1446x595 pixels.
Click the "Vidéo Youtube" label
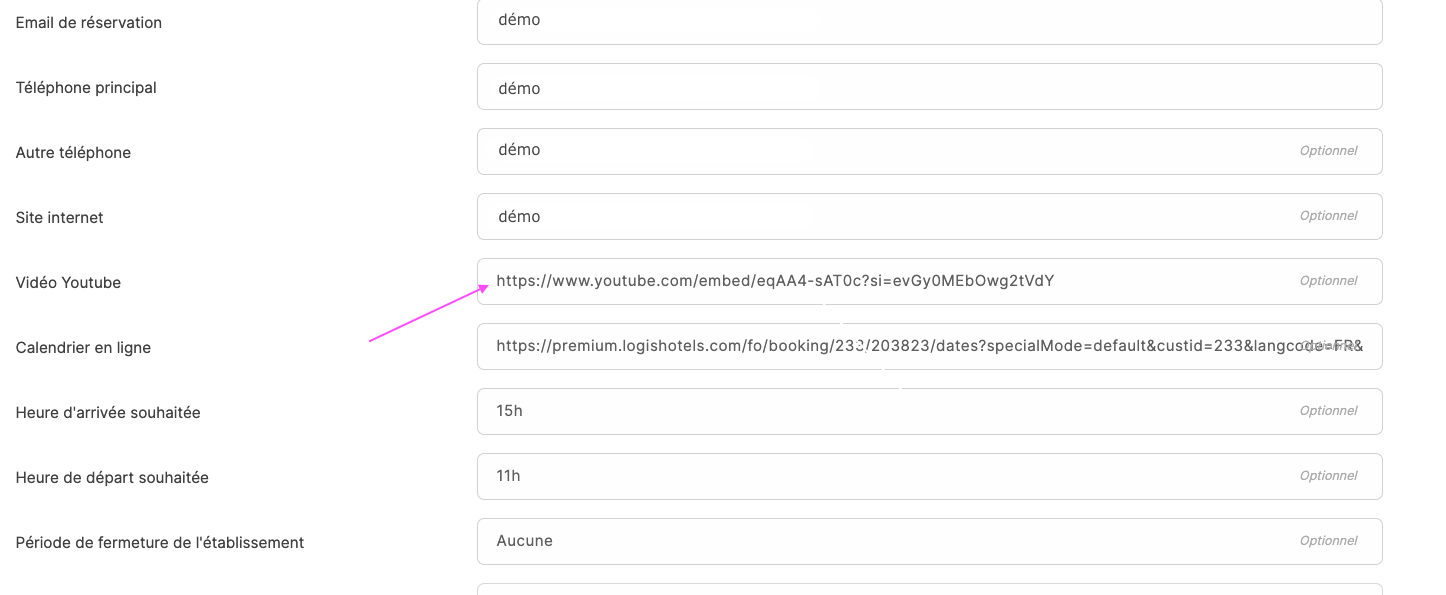point(68,283)
